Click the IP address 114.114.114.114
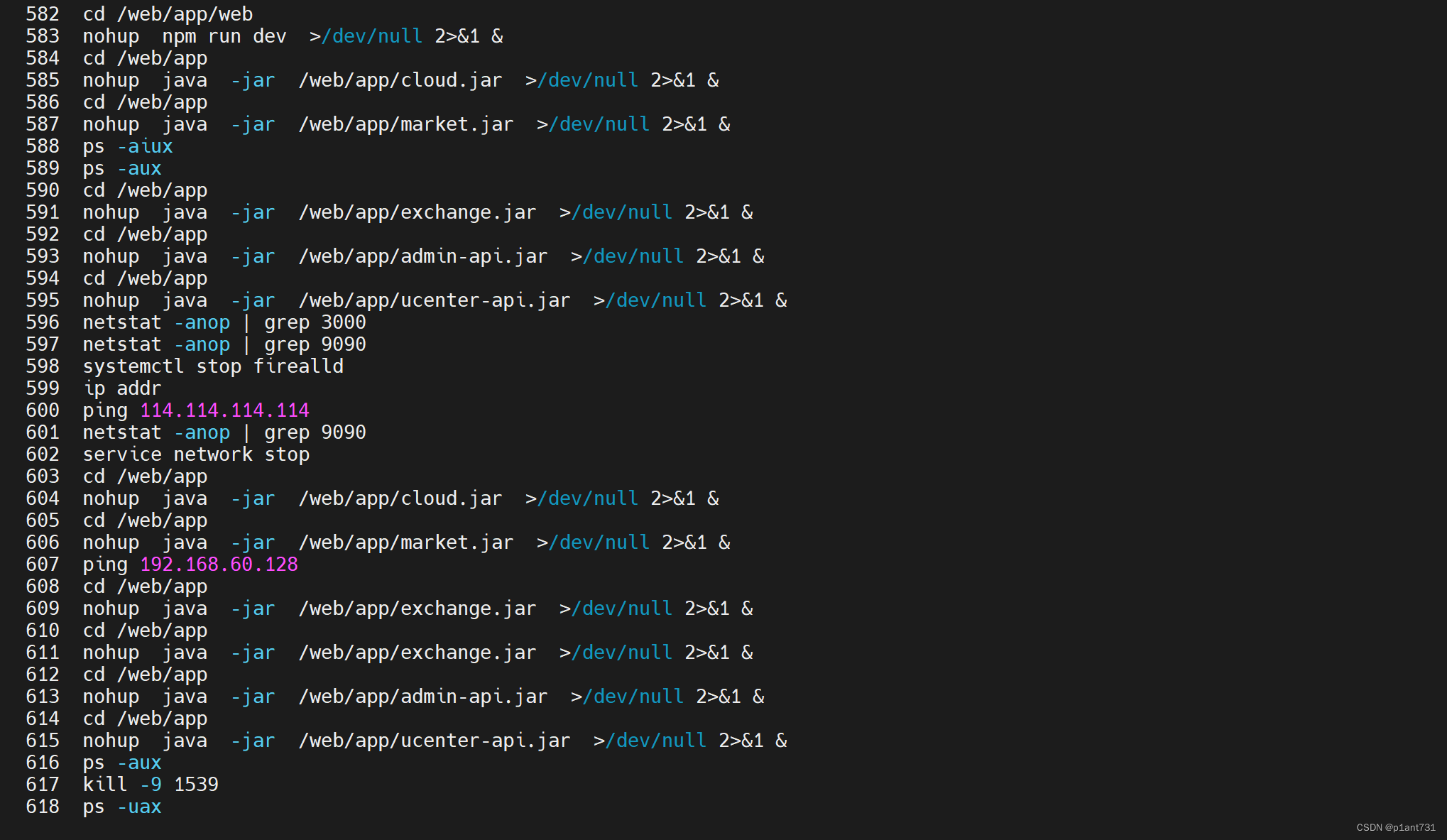 (224, 410)
